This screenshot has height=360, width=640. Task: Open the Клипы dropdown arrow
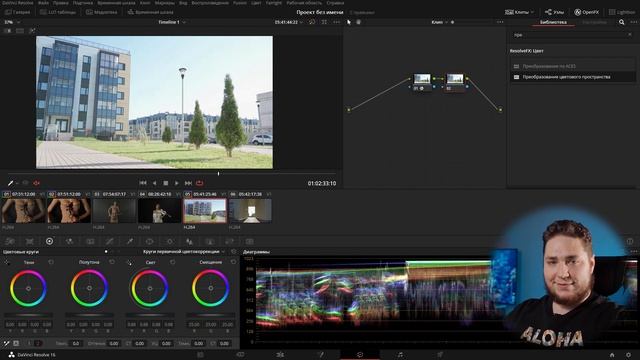pos(533,12)
